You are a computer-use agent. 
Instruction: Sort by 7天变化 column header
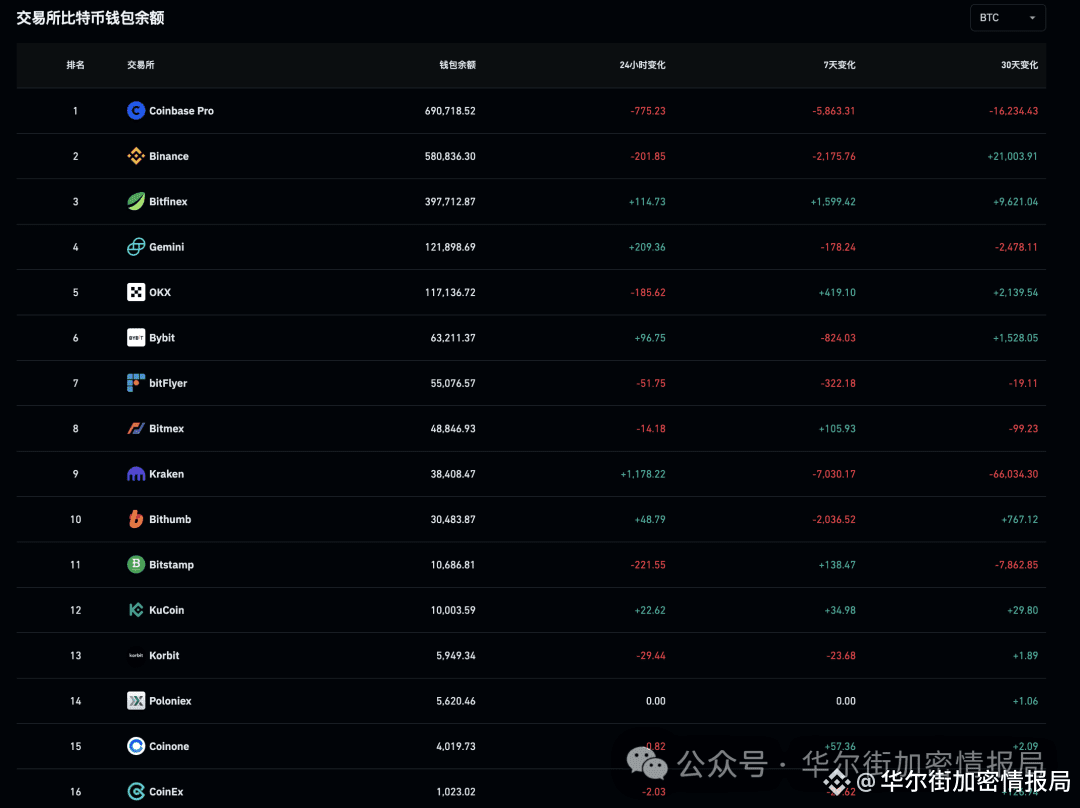[x=839, y=65]
